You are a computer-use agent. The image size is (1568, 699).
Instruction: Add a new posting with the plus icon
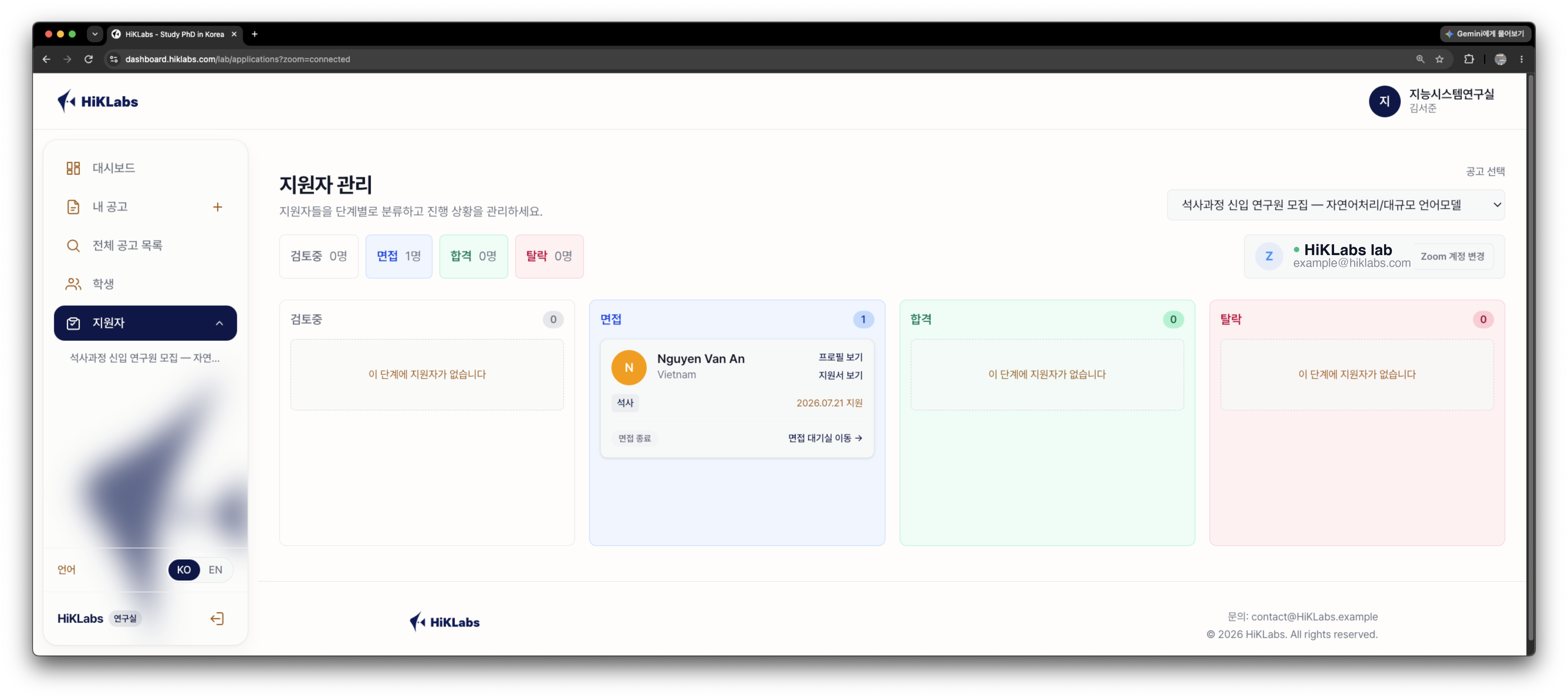tap(217, 207)
